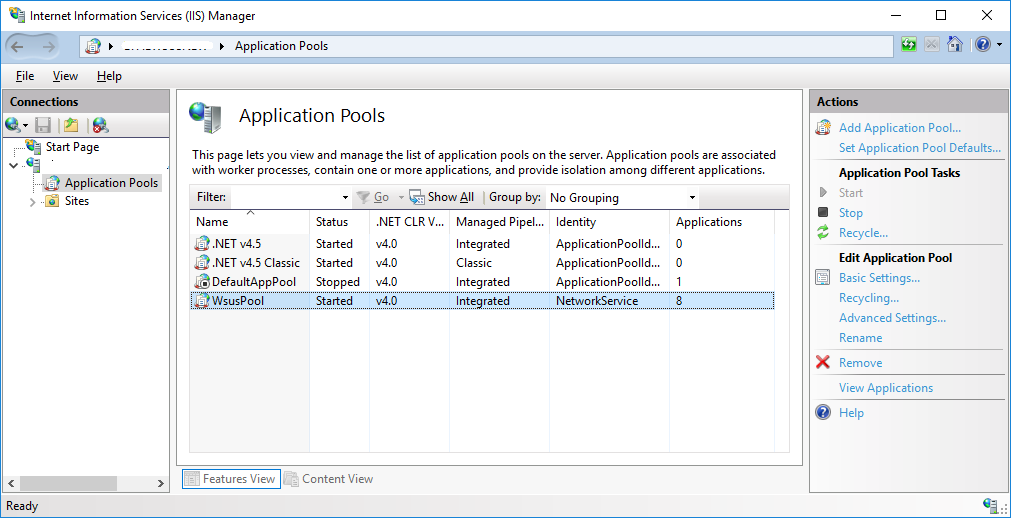Click Advanced Settings link

[892, 318]
